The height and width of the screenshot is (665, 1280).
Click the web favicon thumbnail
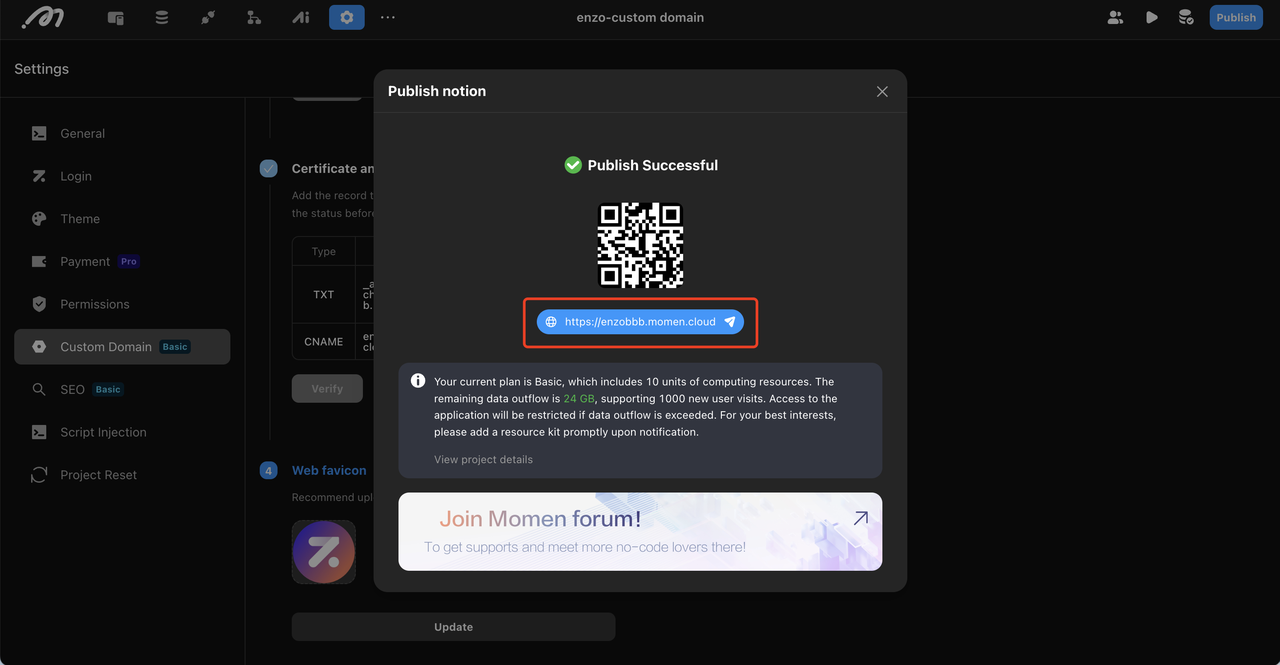(x=324, y=552)
